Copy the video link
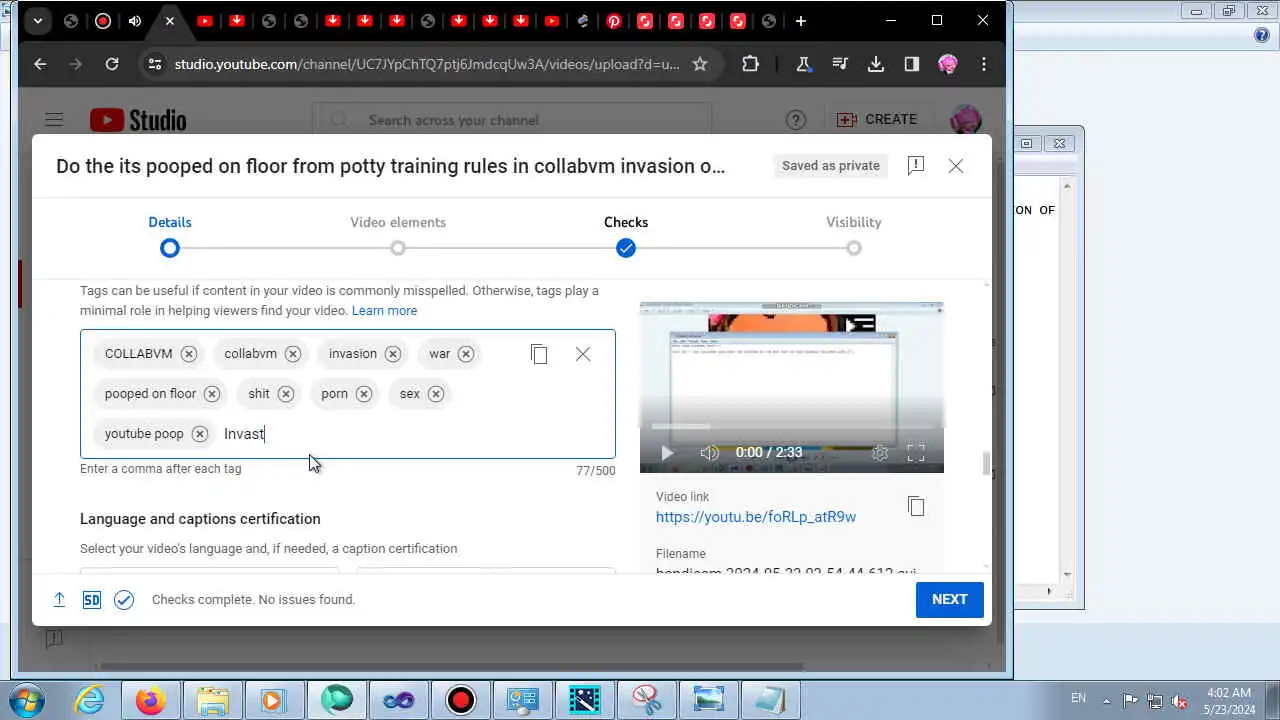This screenshot has width=1280, height=720. coord(916,507)
